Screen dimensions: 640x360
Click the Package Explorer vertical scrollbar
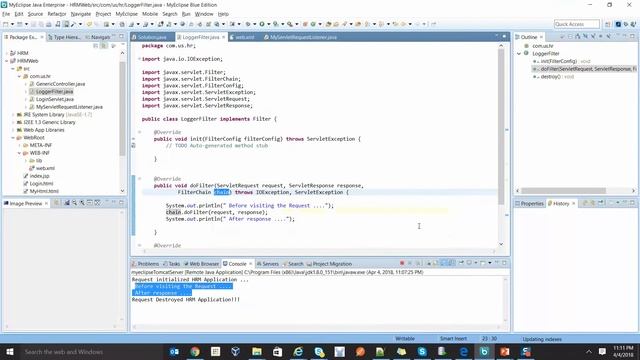point(122,108)
